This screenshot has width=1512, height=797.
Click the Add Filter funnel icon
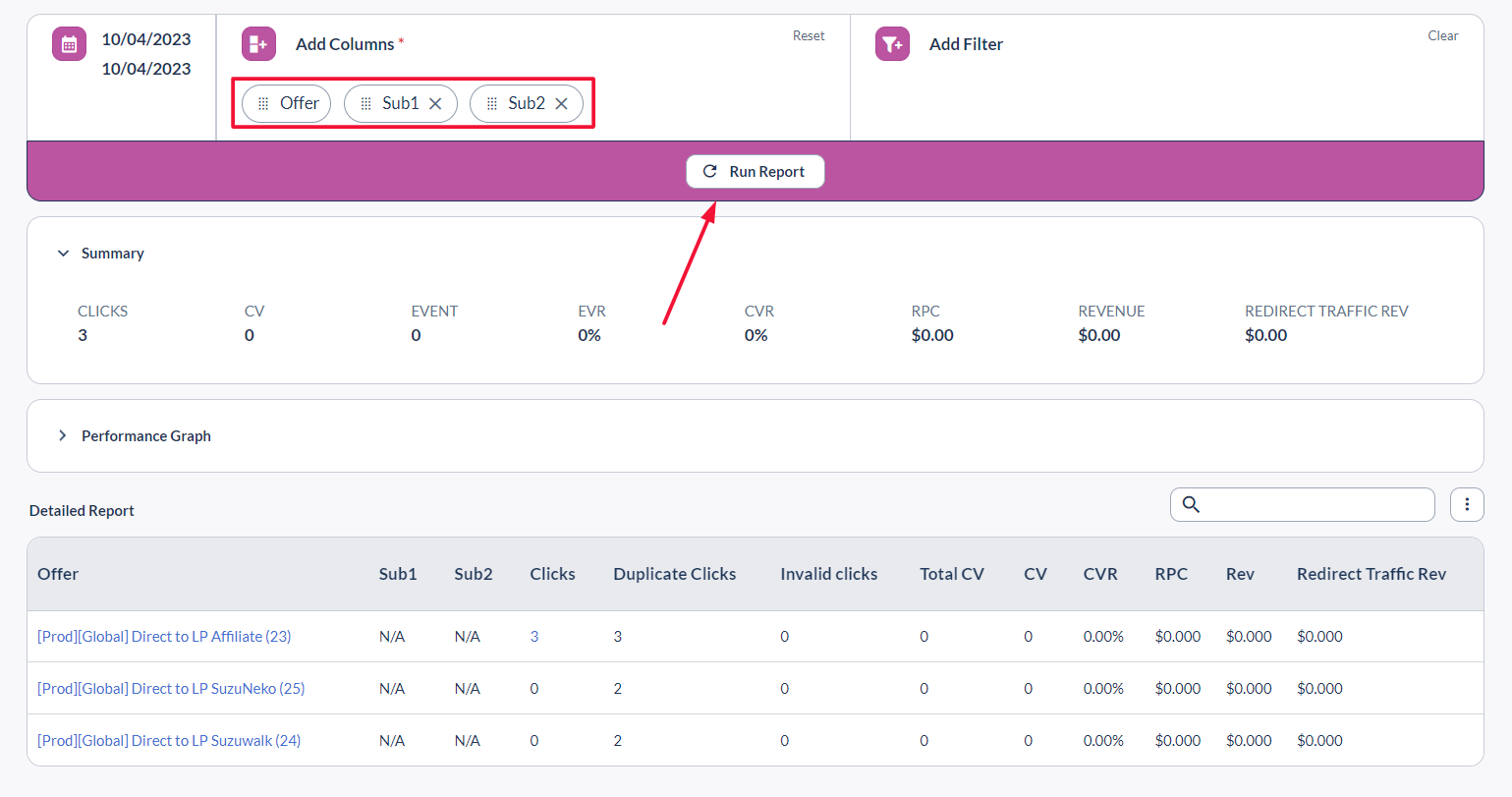click(x=892, y=44)
